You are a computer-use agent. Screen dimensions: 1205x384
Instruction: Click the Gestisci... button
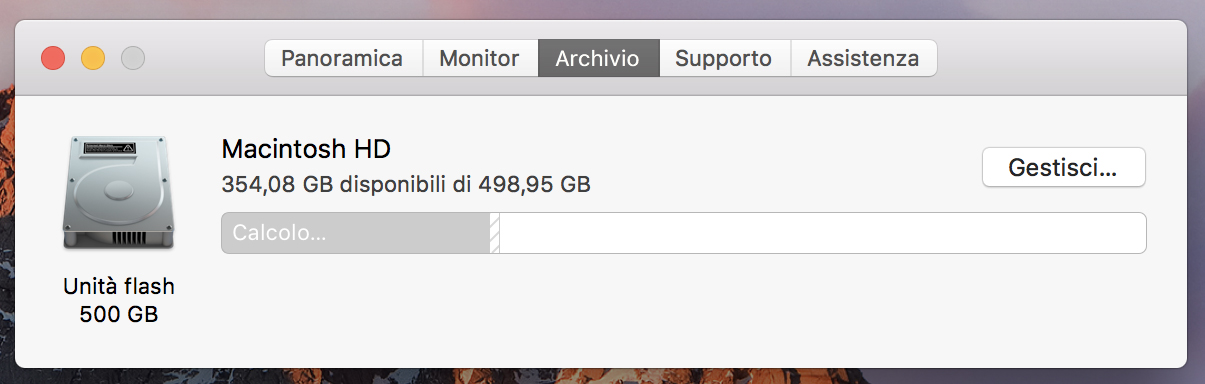[1063, 167]
